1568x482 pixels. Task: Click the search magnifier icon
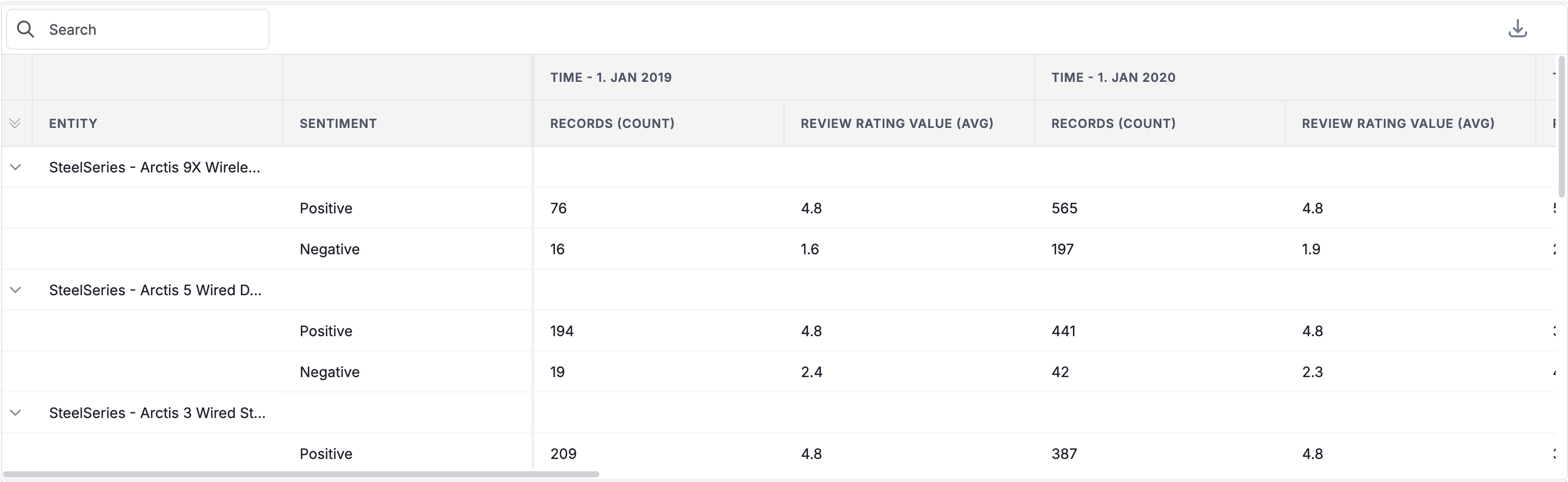26,29
